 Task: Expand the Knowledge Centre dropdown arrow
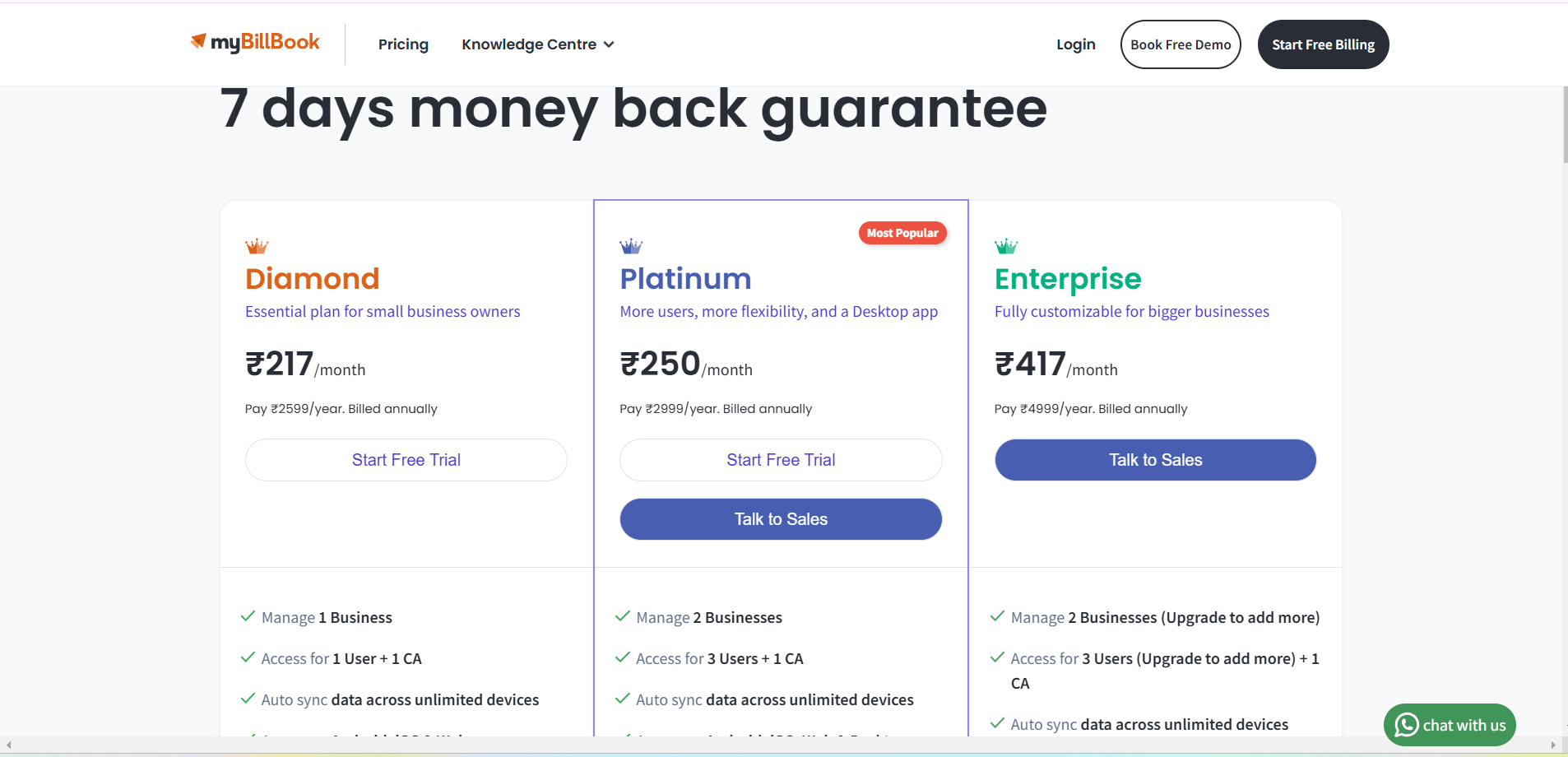(x=609, y=44)
